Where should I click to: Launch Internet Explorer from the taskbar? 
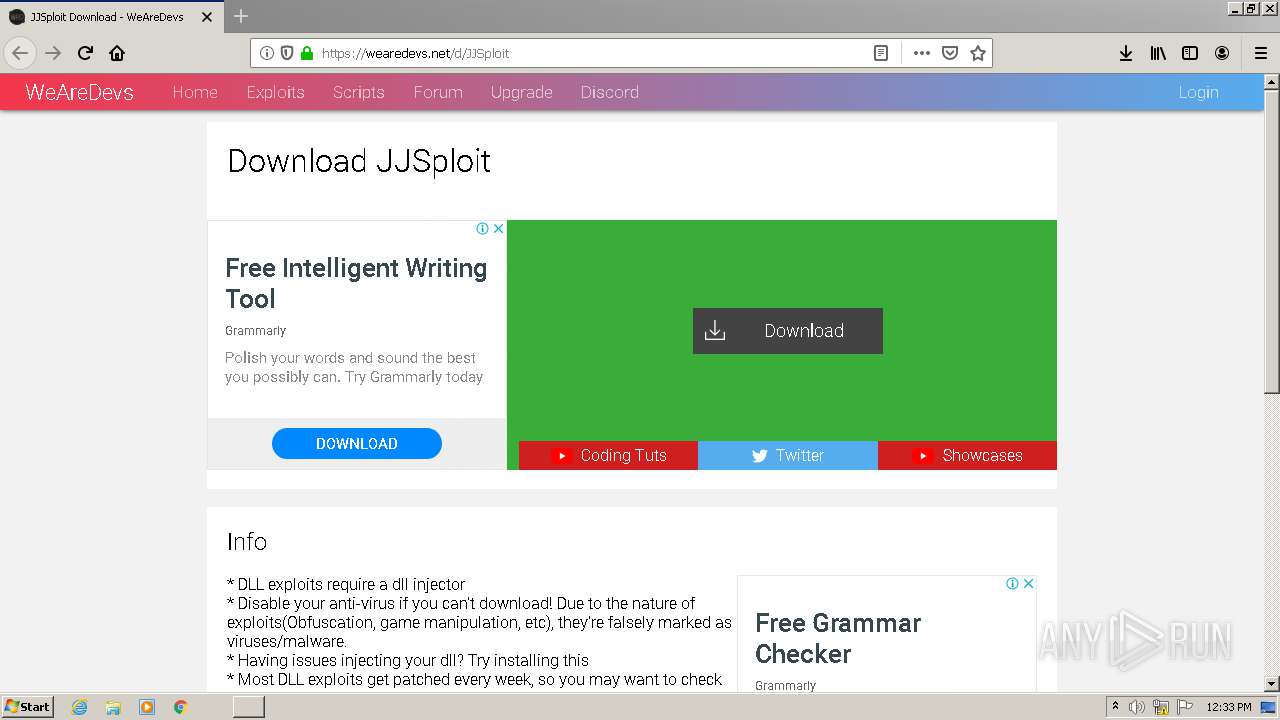79,707
